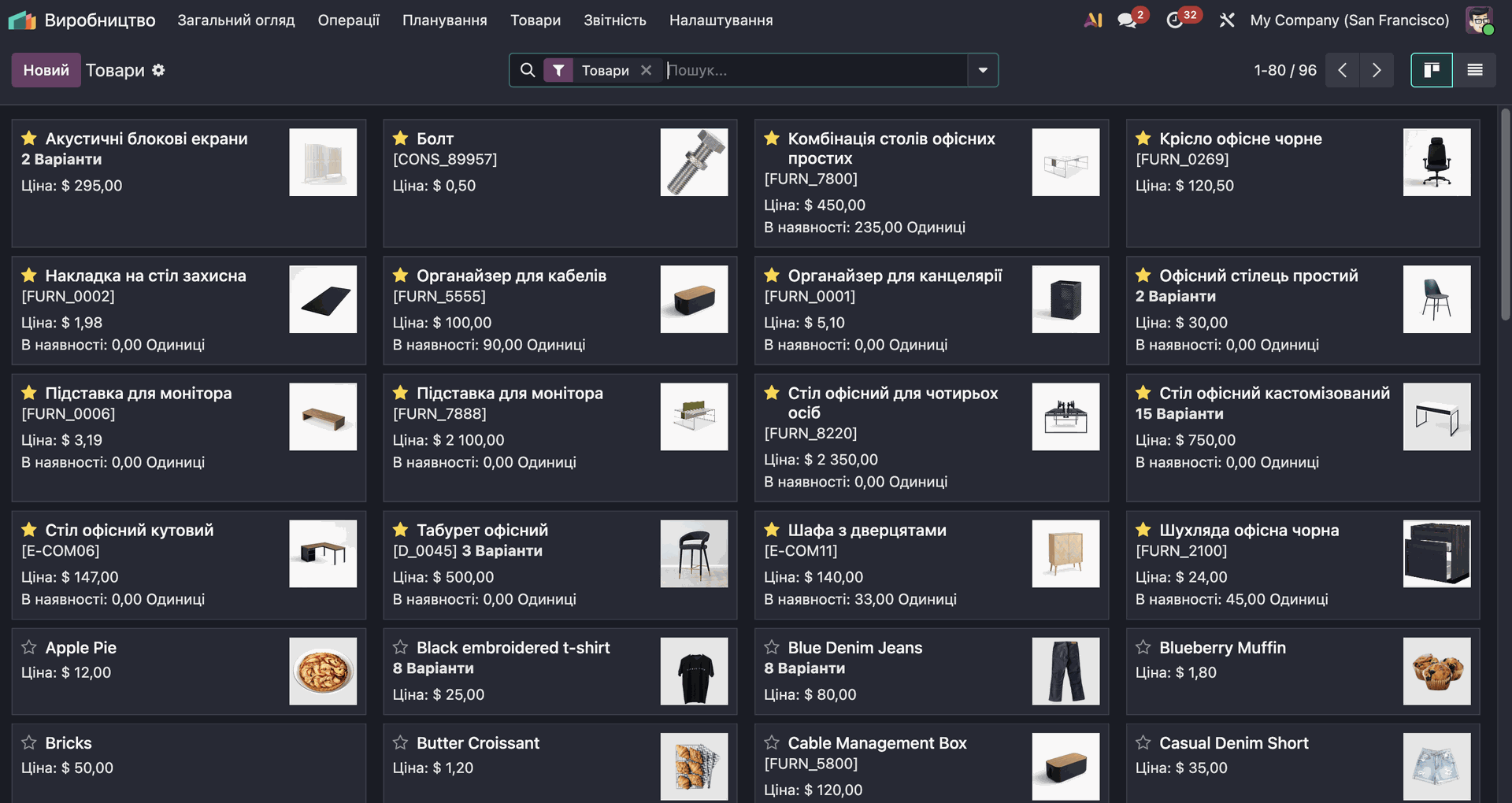Viewport: 1512px width, 803px height.
Task: Open the Звітність menu
Action: click(x=614, y=20)
